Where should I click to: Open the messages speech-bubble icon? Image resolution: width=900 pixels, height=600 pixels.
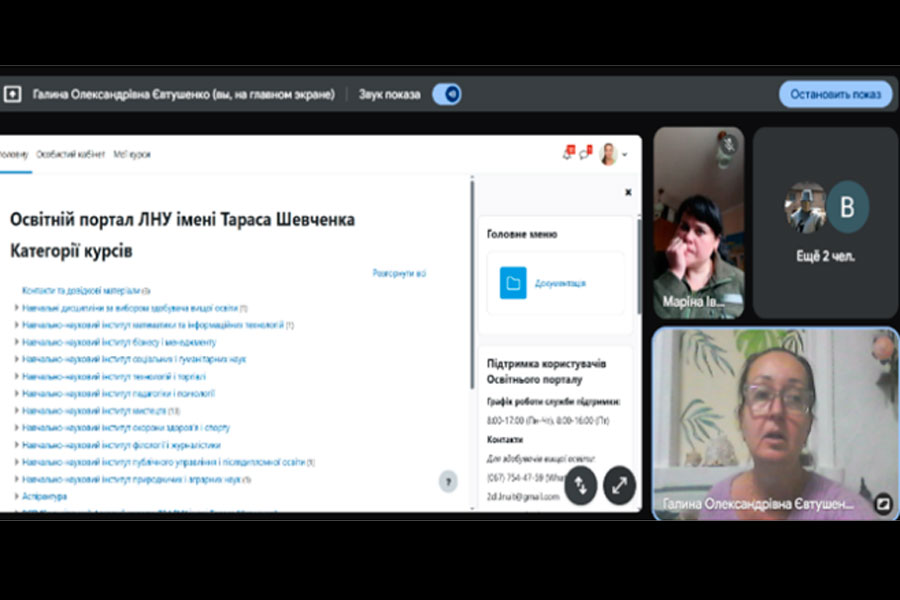pyautogui.click(x=585, y=153)
